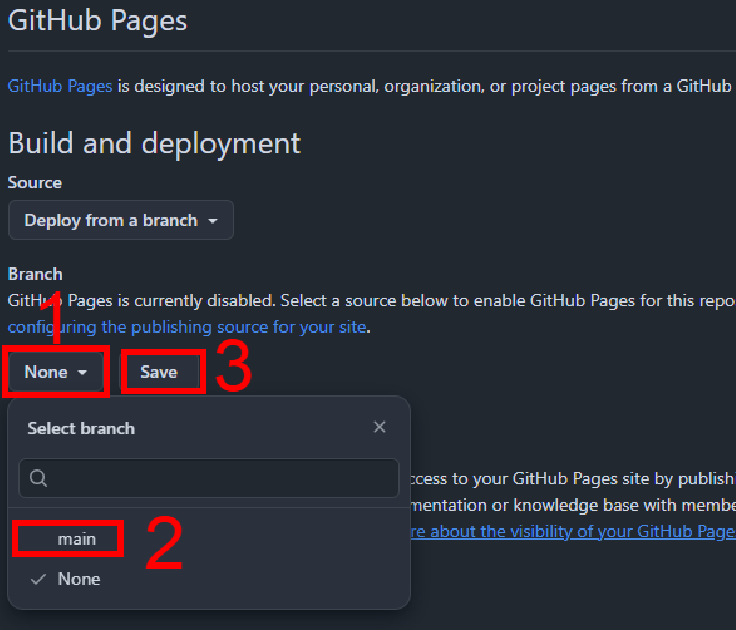The width and height of the screenshot is (736, 630).
Task: Click the Save button
Action: 159,372
